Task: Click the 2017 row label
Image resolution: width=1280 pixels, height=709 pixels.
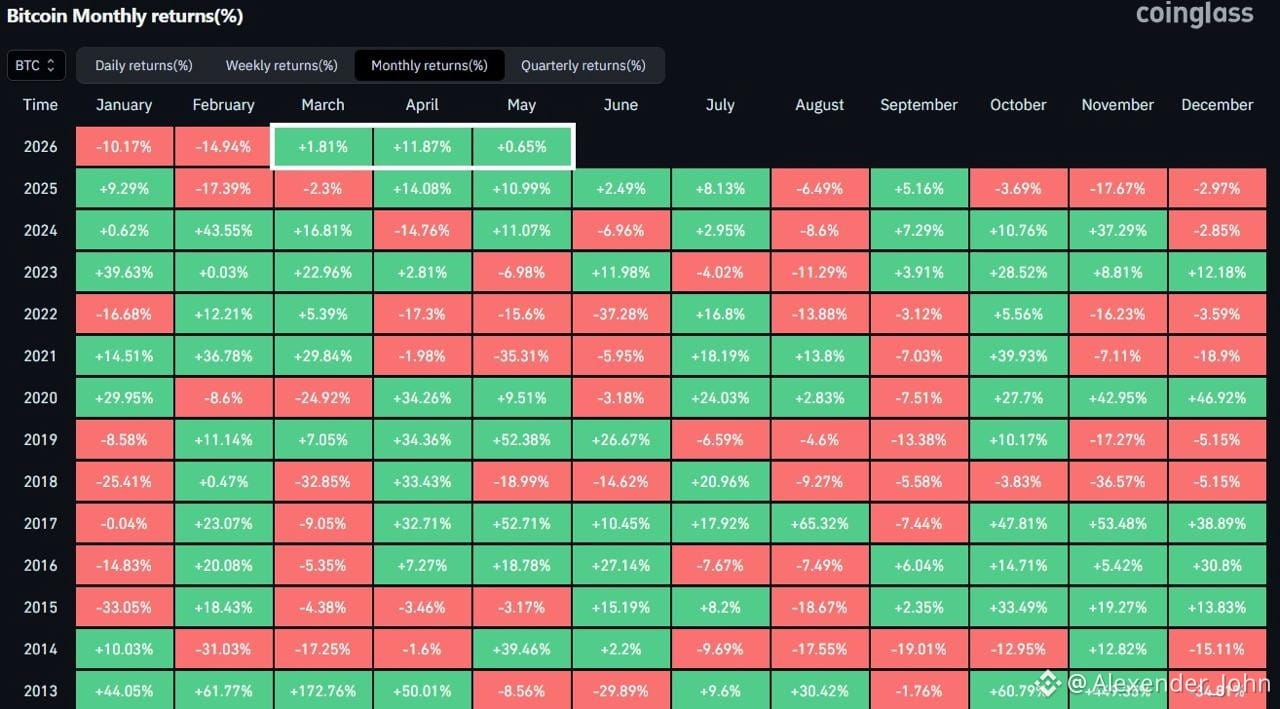Action: pos(40,524)
